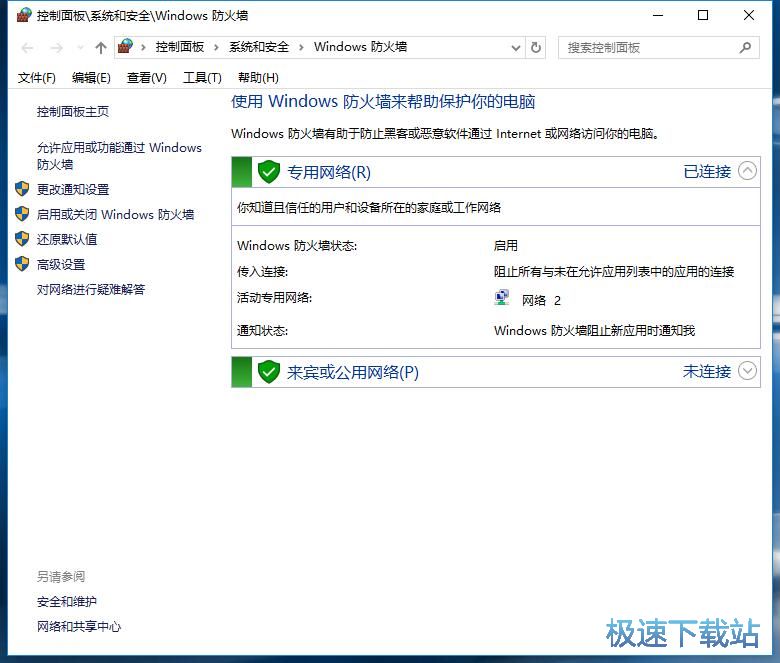Image resolution: width=780 pixels, height=663 pixels.
Task: Click Windows 防火墙阻止新应用时通知我 text
Action: (x=594, y=330)
